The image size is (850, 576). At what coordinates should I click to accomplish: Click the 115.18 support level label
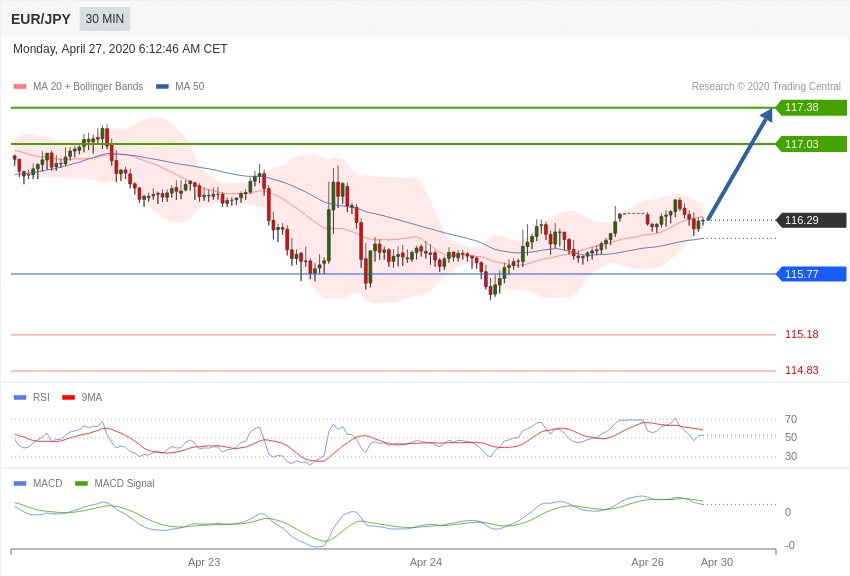(x=802, y=334)
